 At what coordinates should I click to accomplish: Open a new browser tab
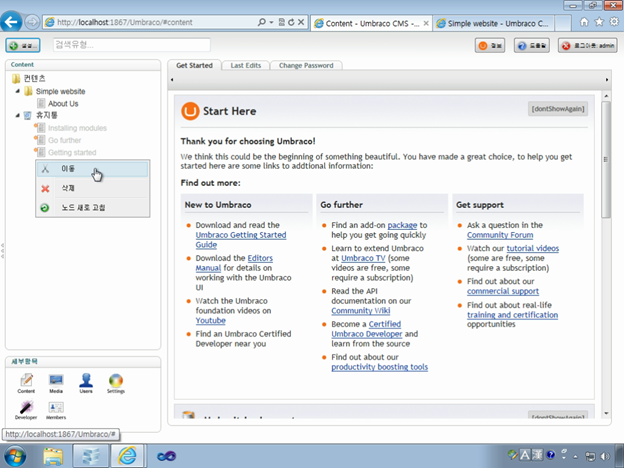point(563,23)
